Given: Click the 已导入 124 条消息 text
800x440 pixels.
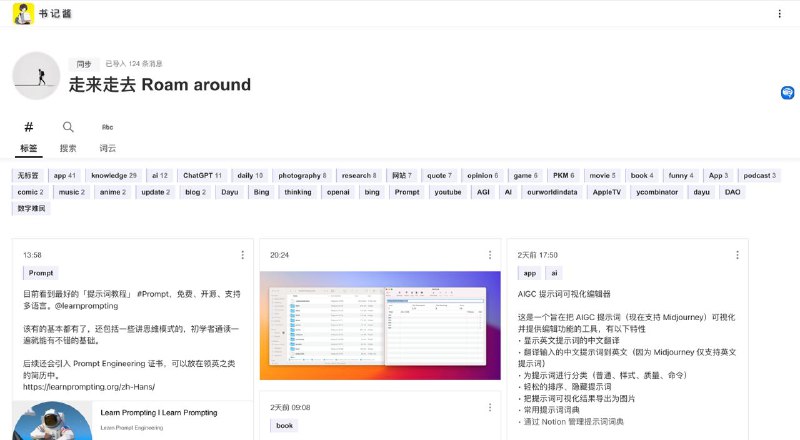Looking at the screenshot, I should tap(134, 64).
